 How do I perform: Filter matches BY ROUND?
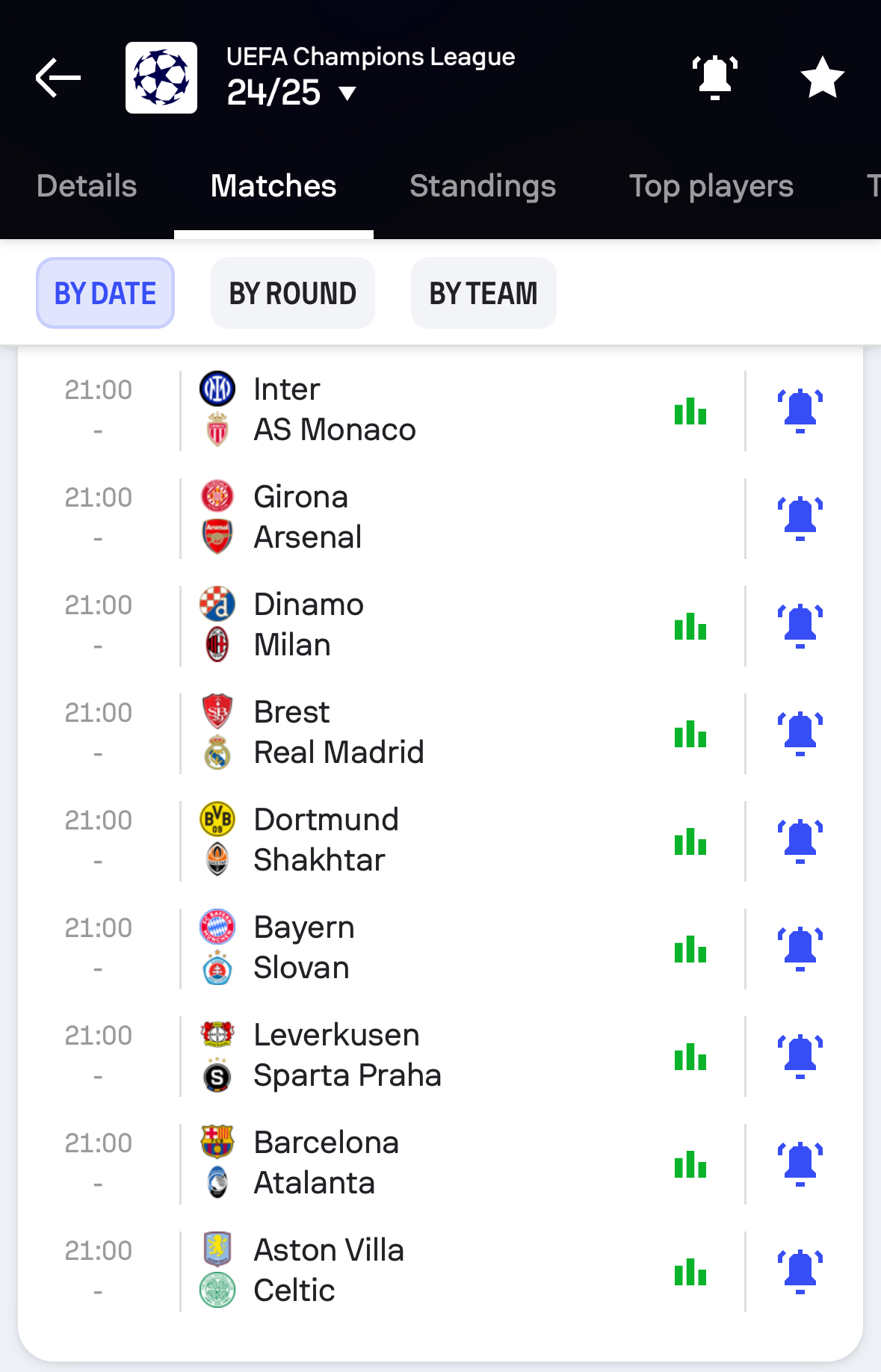(293, 293)
